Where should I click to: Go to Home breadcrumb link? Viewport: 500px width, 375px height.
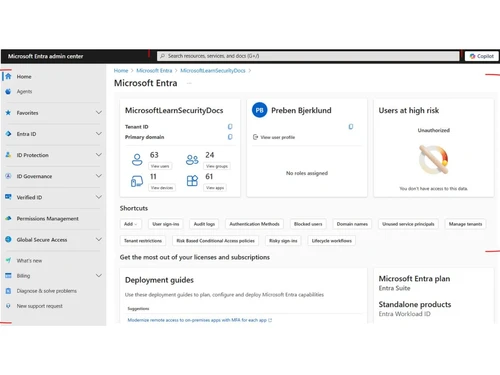coord(121,71)
